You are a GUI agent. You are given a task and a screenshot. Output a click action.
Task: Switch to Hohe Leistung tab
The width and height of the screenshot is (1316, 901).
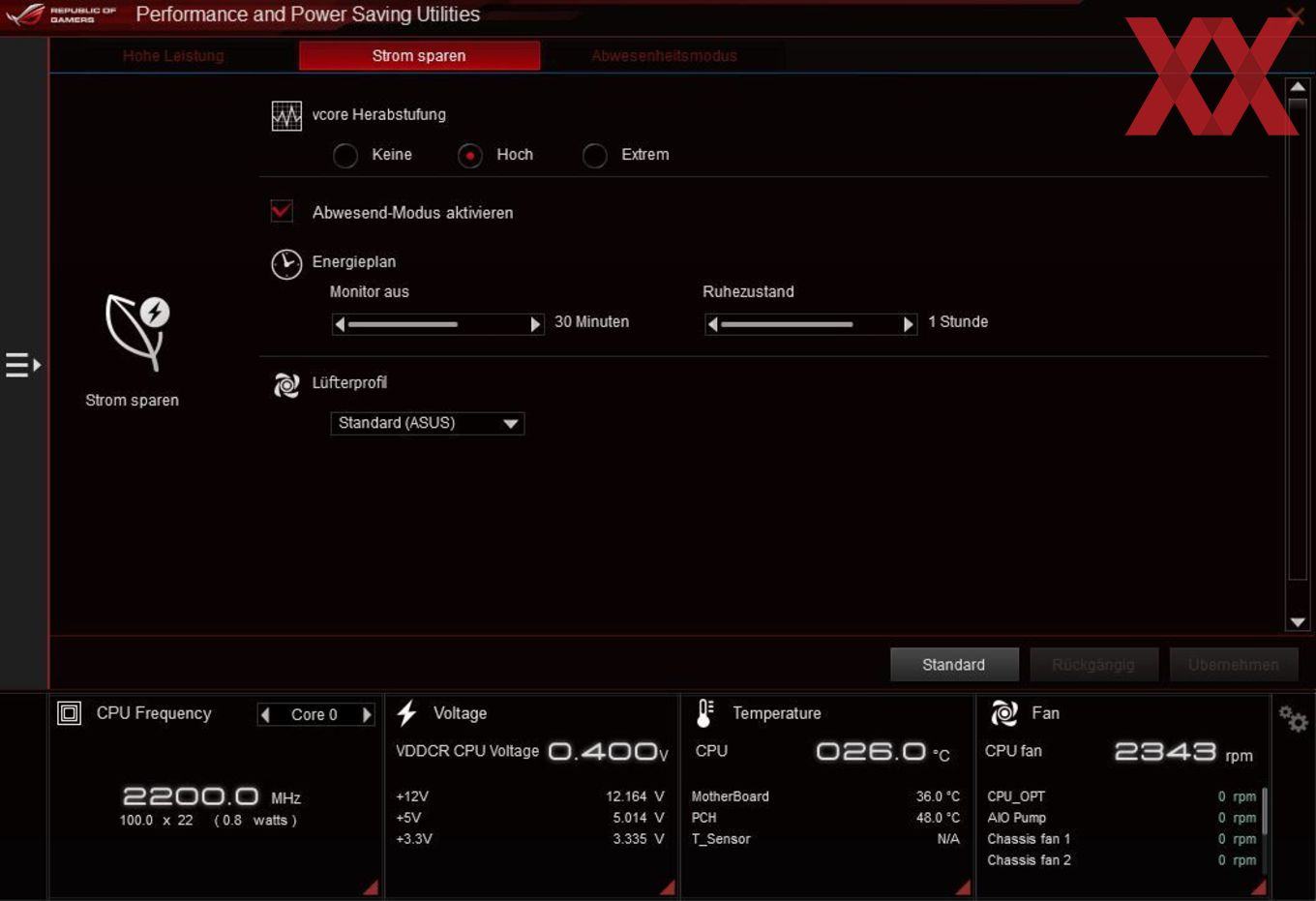pos(173,56)
